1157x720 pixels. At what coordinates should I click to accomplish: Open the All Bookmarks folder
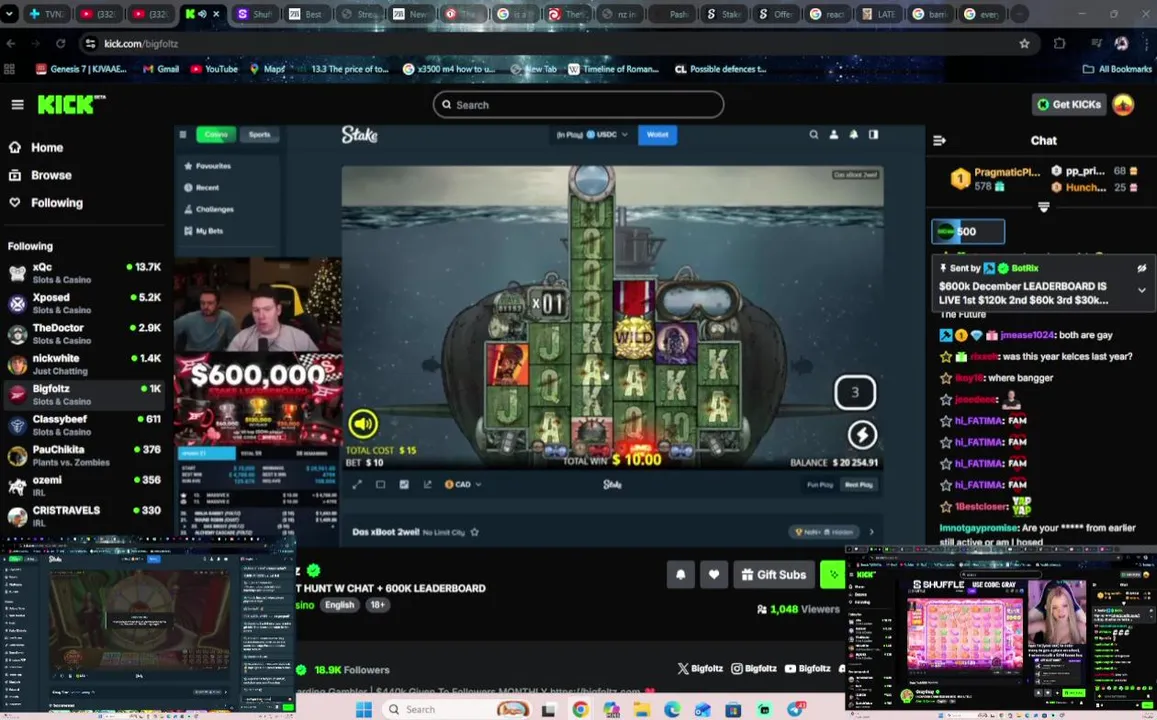pos(1116,69)
